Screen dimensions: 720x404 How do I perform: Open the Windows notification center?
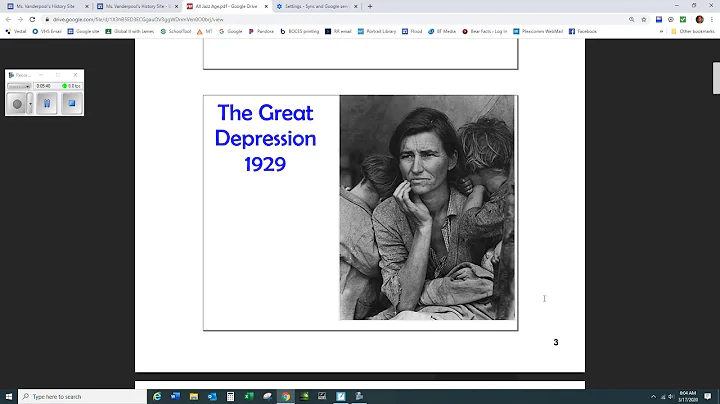pyautogui.click(x=708, y=397)
